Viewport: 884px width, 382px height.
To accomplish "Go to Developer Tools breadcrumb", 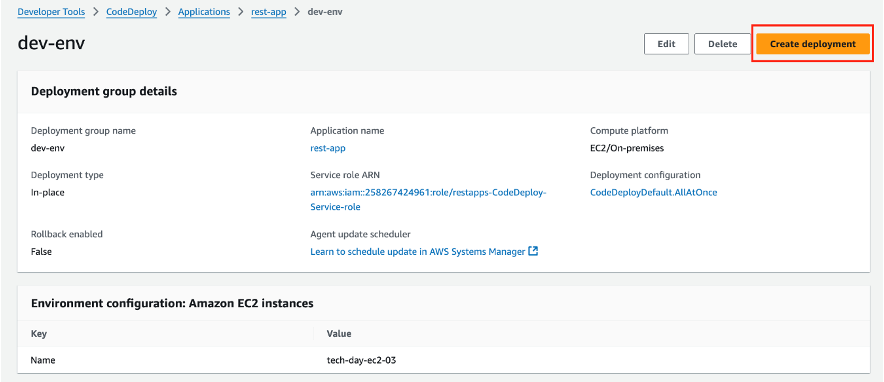I will 51,12.
